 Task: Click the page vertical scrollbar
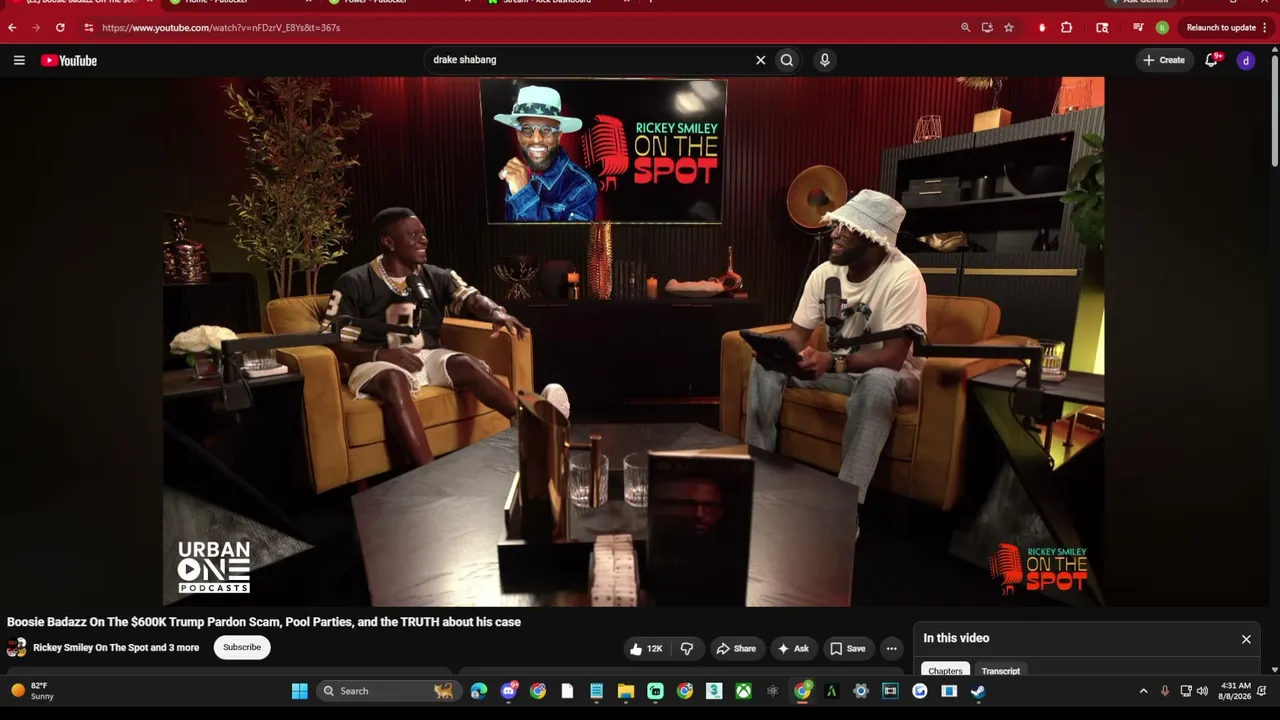(x=1275, y=110)
